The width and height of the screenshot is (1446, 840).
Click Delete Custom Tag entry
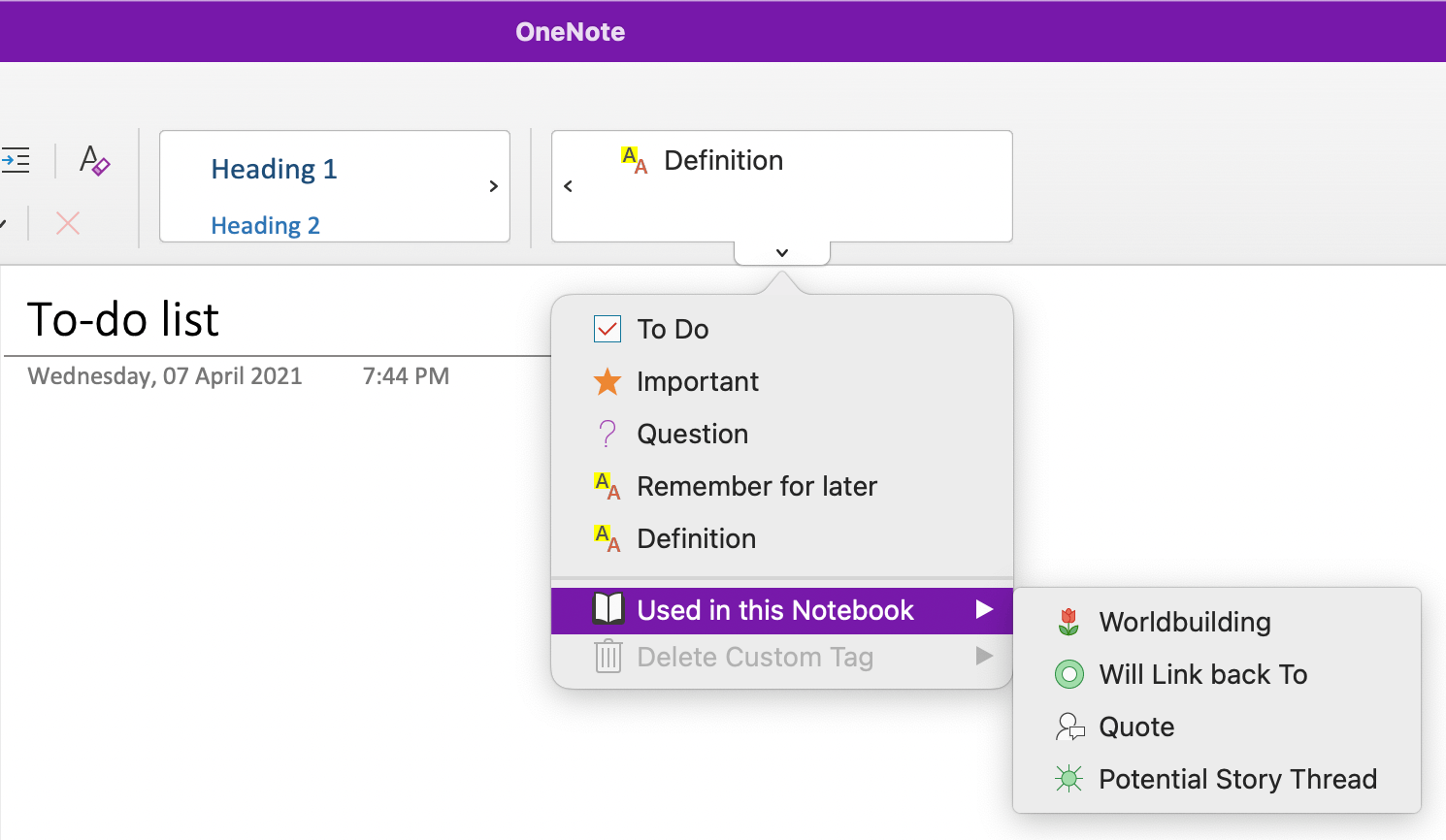coord(782,658)
